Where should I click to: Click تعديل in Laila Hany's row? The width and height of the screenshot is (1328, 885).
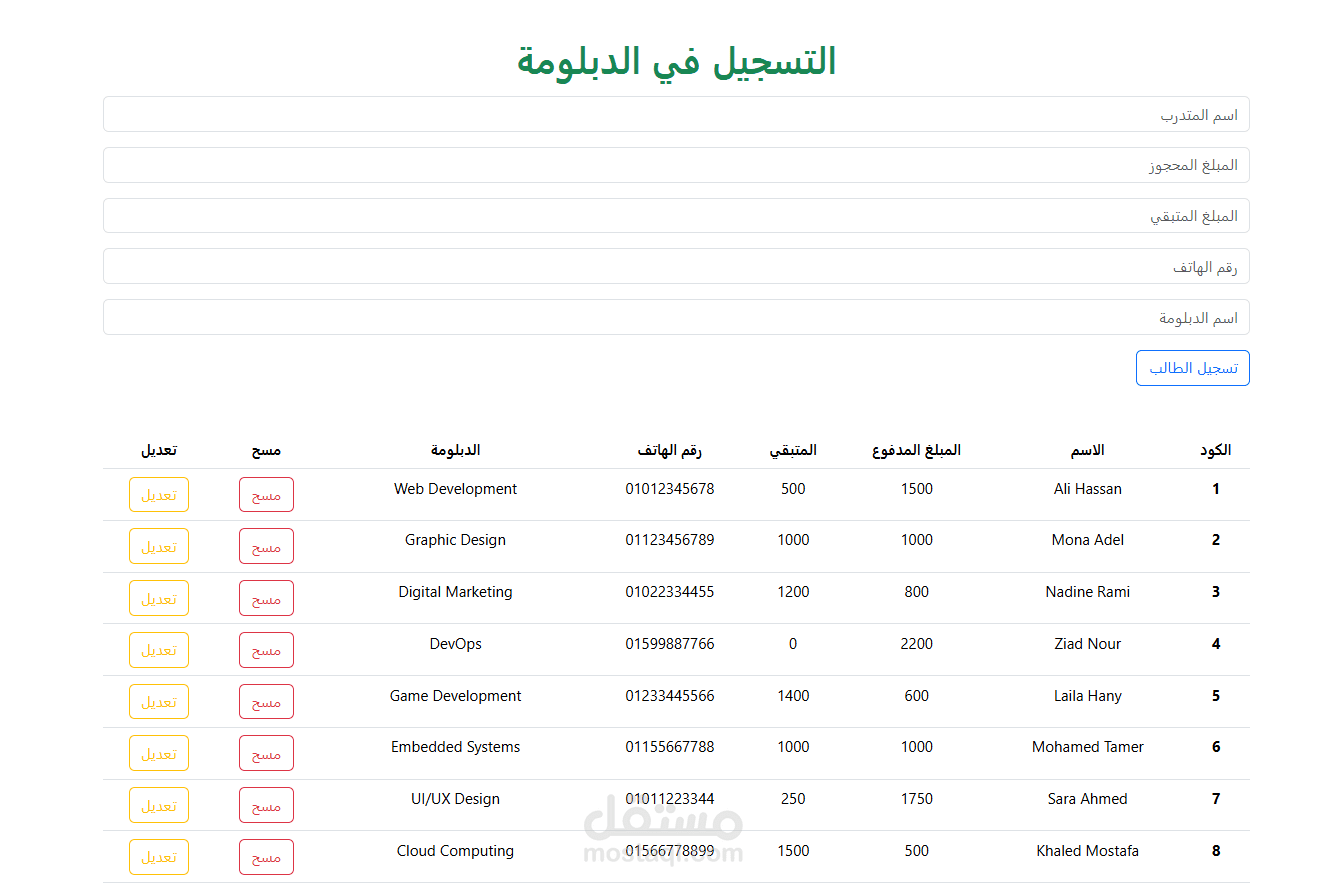click(159, 702)
